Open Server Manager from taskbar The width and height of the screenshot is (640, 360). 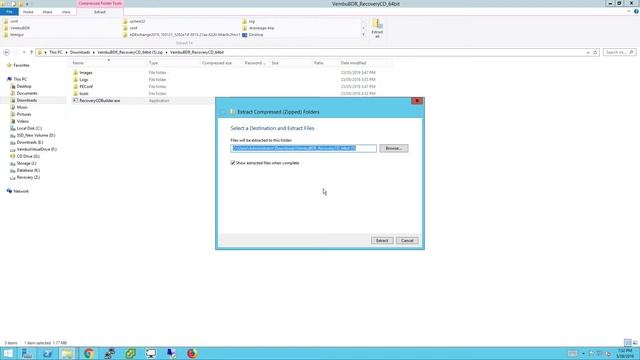27,353
